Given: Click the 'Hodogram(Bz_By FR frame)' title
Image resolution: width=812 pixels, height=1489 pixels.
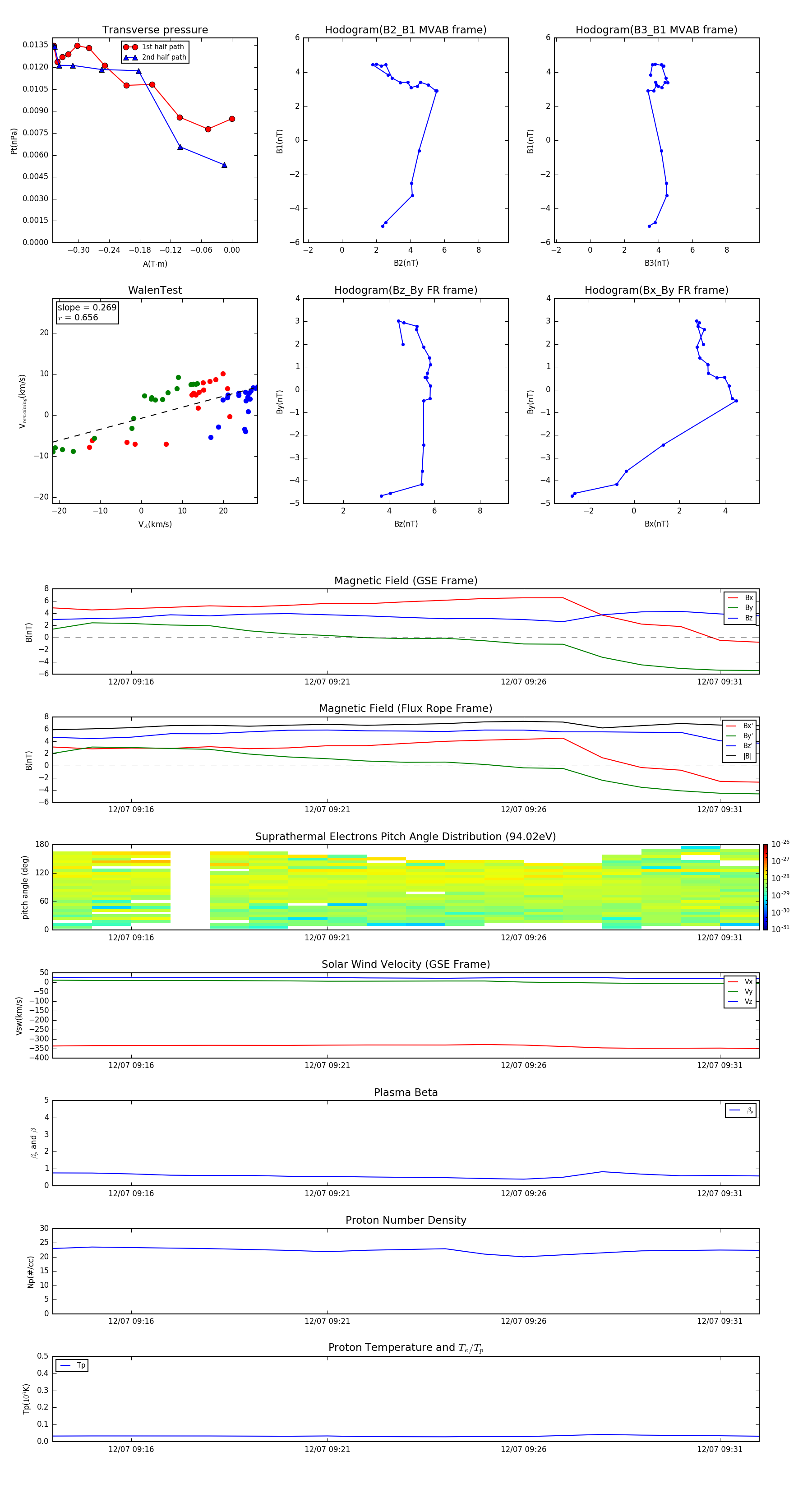Looking at the screenshot, I should pyautogui.click(x=406, y=290).
